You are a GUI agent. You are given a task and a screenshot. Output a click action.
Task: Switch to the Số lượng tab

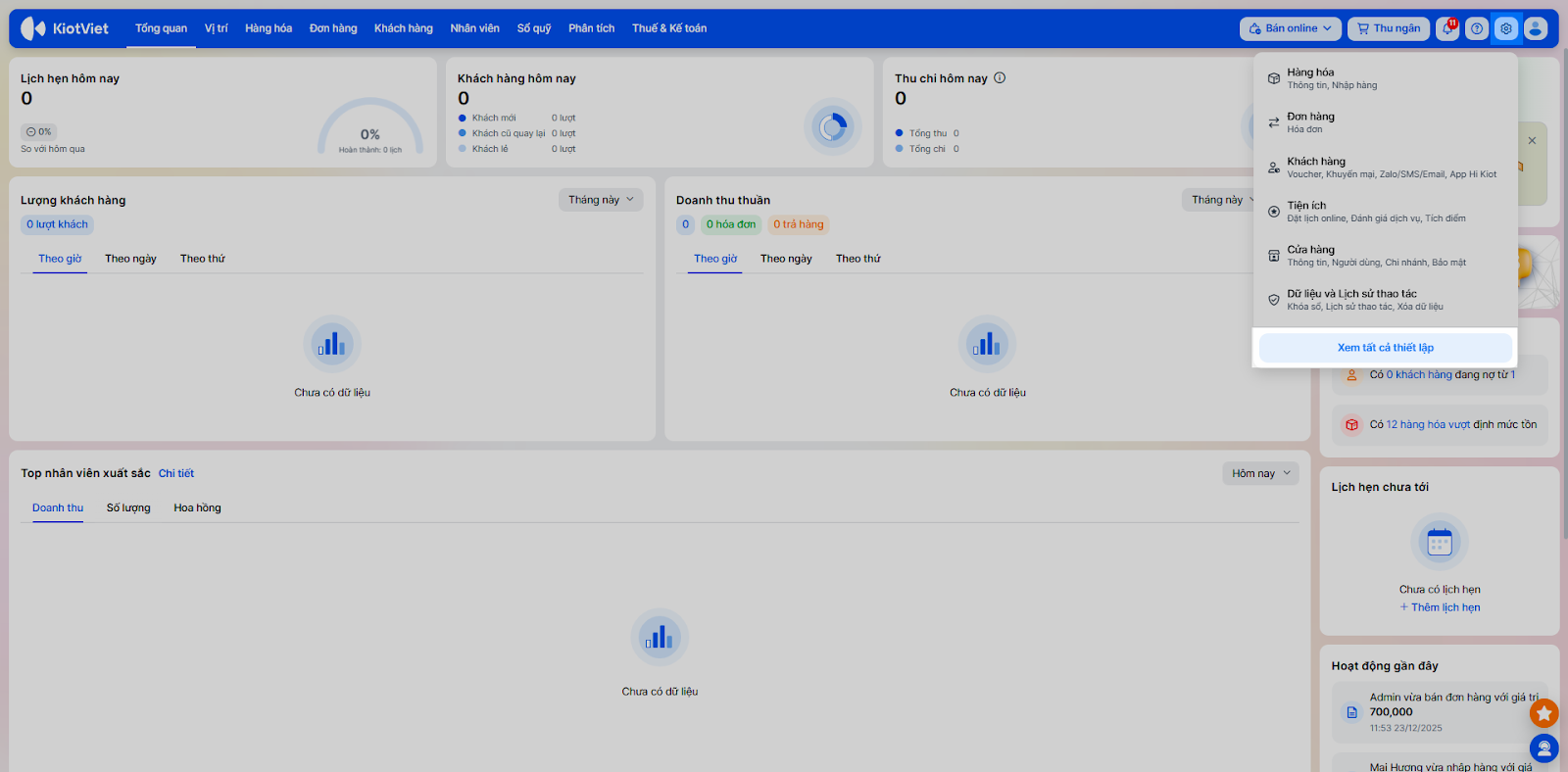pos(128,507)
